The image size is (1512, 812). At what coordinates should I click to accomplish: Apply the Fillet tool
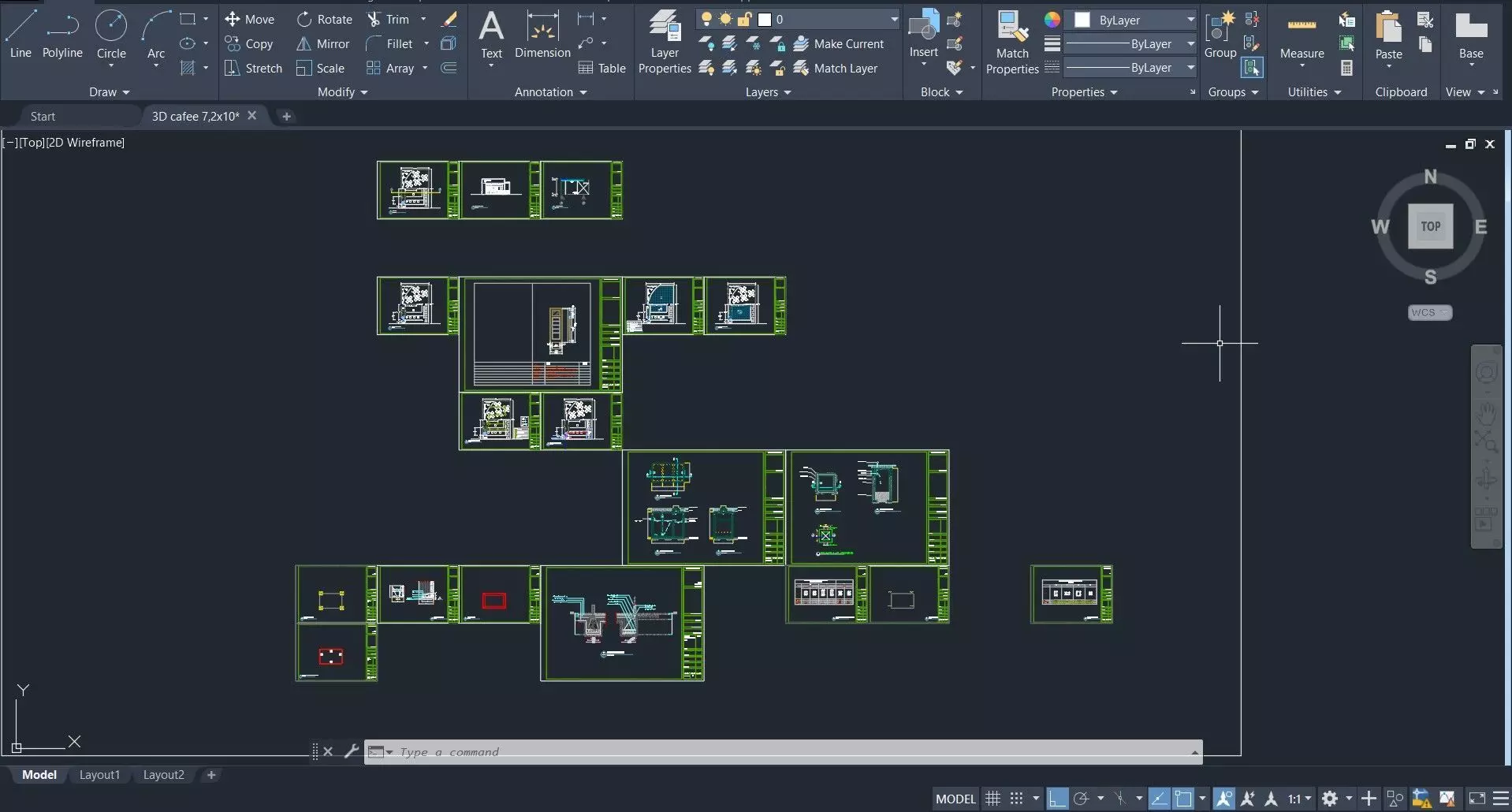389,43
